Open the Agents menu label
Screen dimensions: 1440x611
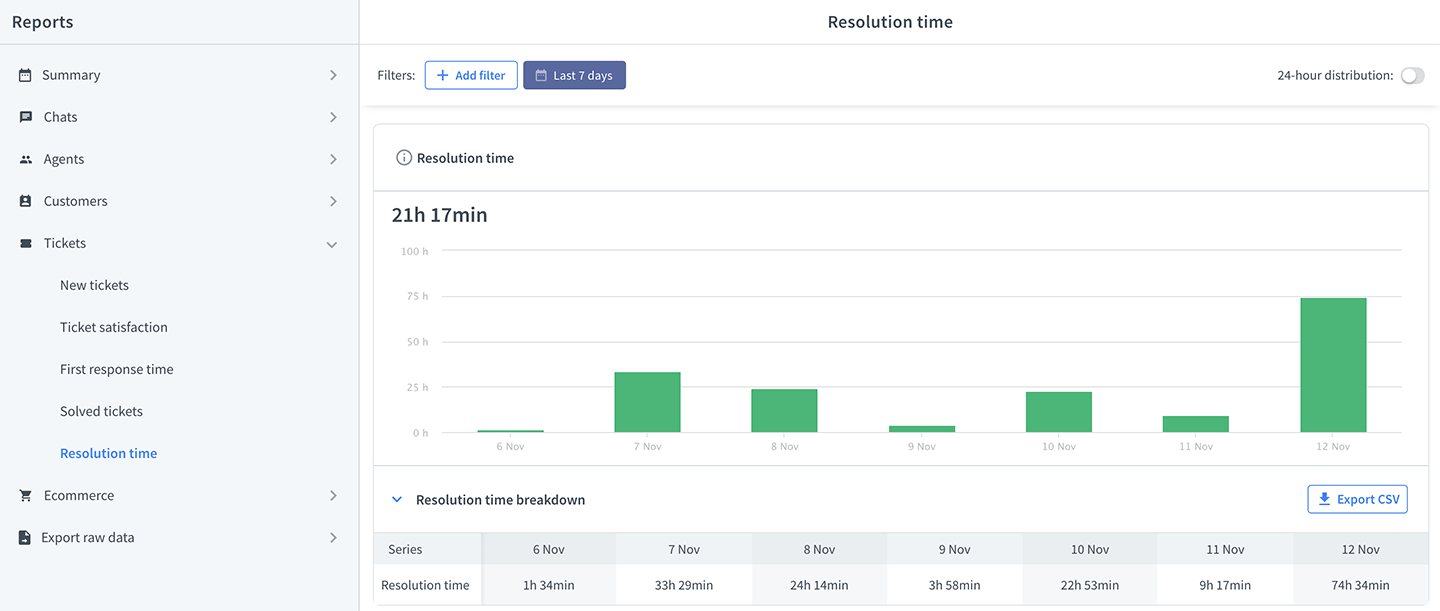coord(64,159)
